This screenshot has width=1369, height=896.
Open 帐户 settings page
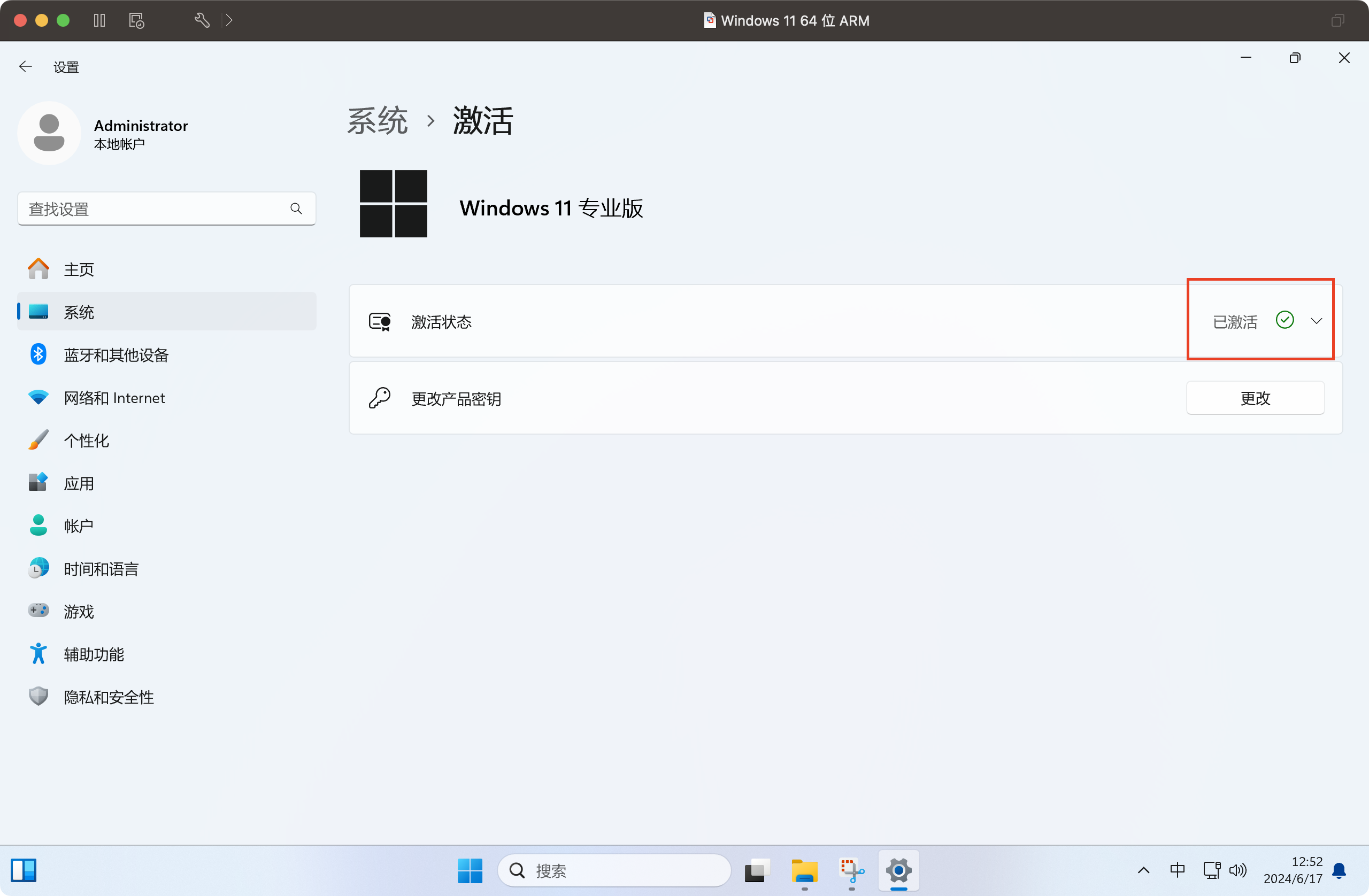pos(167,526)
